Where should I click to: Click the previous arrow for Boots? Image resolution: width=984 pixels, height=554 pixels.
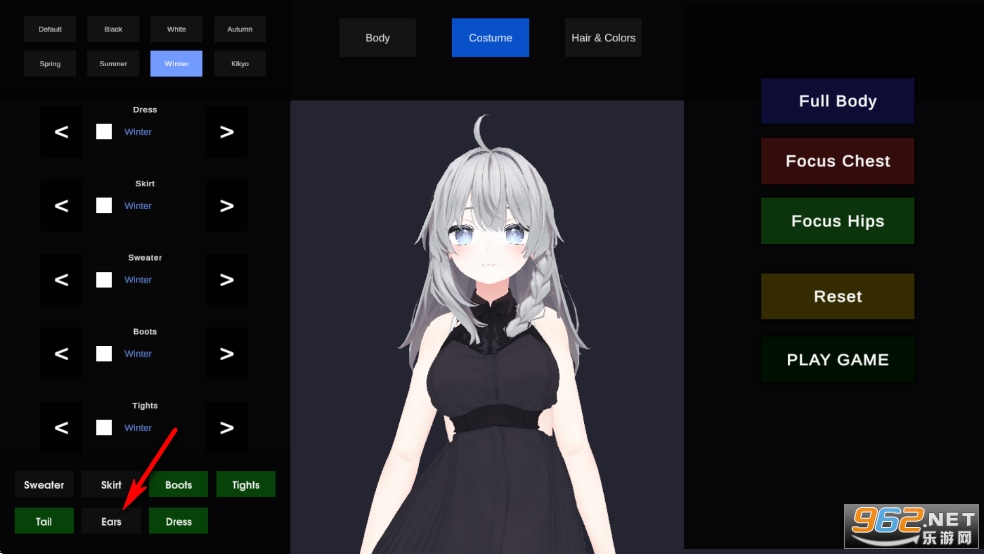pyautogui.click(x=61, y=354)
